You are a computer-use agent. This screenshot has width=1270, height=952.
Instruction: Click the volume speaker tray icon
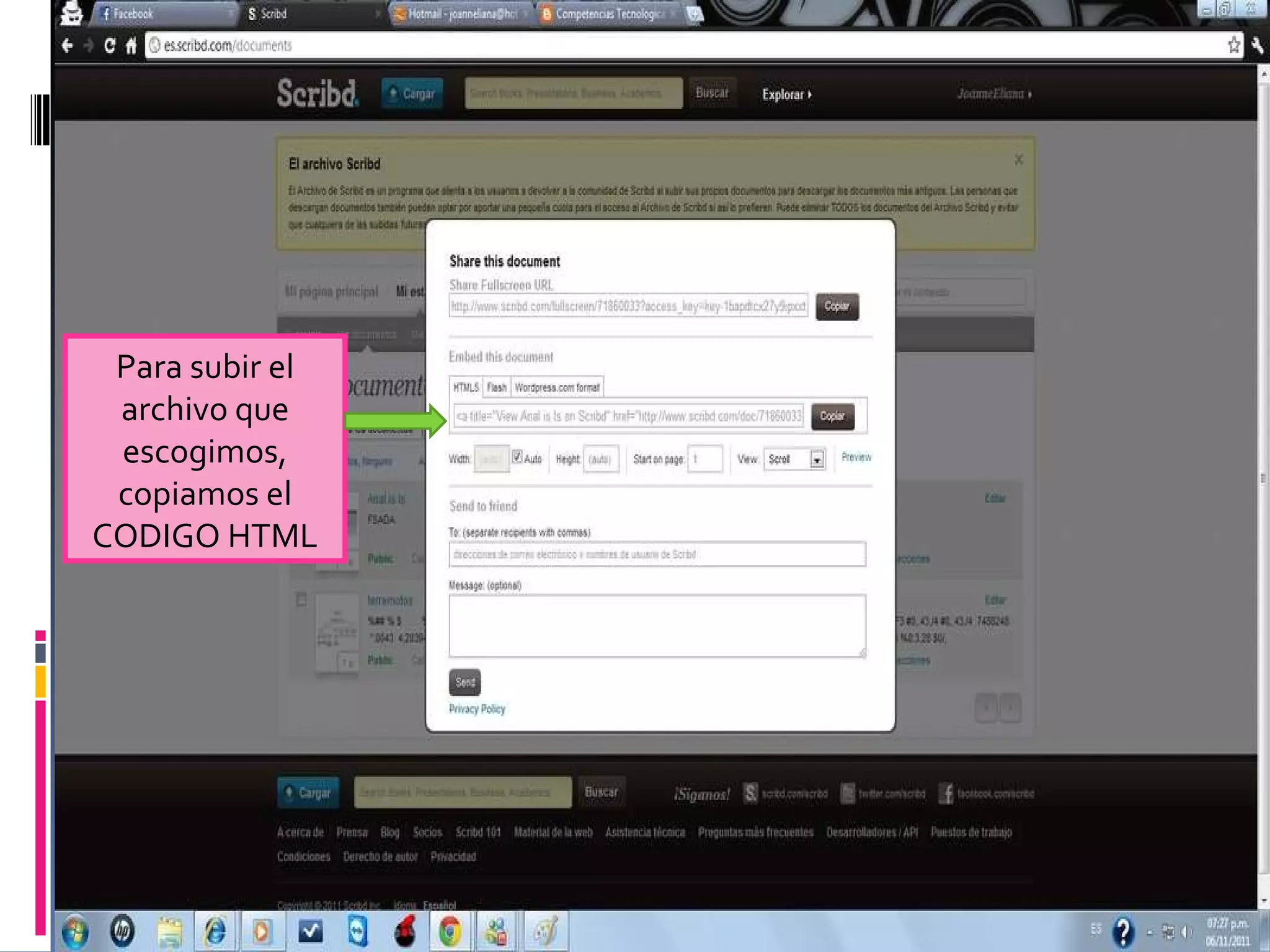click(x=1187, y=932)
